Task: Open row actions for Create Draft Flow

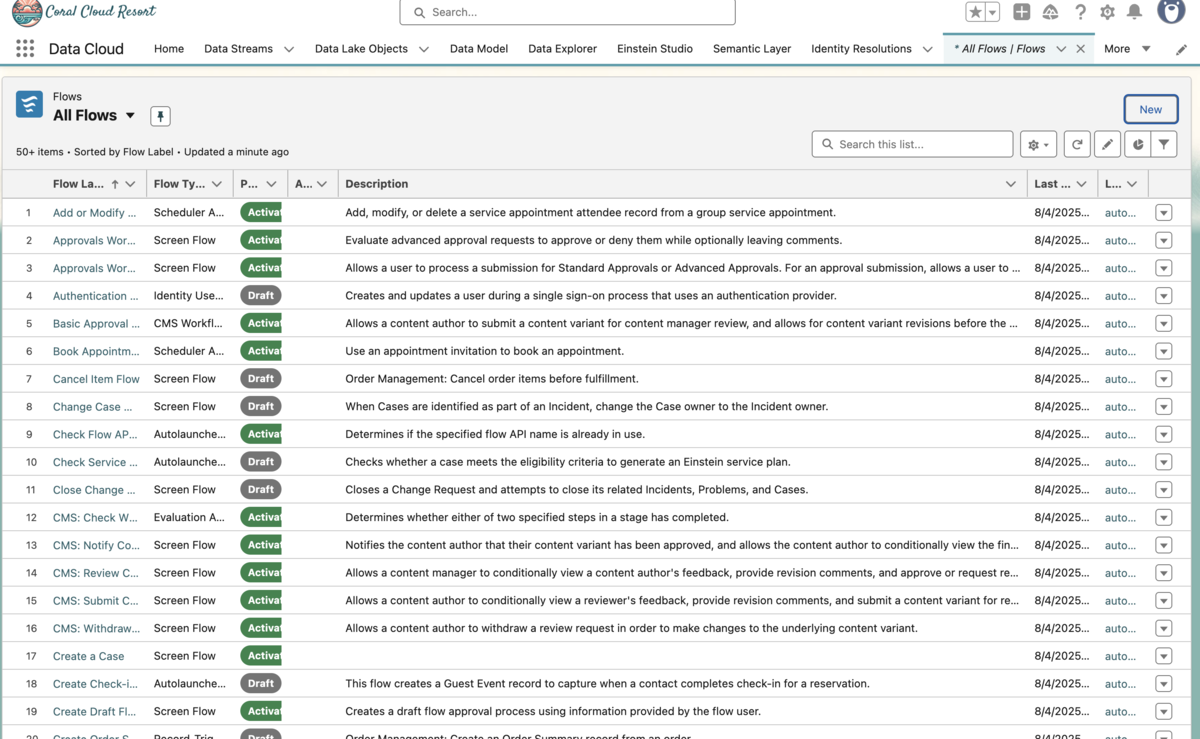Action: pos(1163,711)
